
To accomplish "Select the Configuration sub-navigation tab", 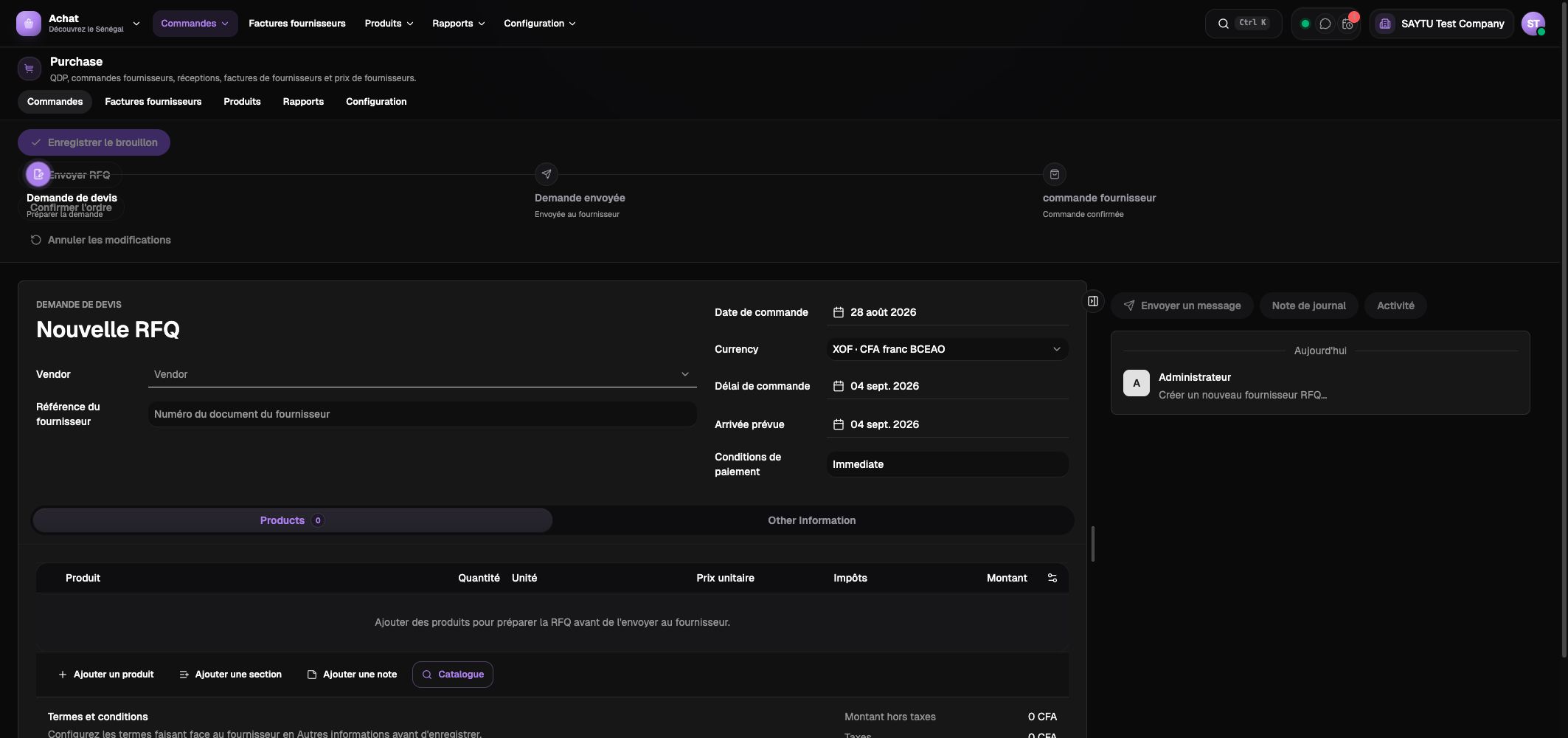I will click(x=376, y=102).
